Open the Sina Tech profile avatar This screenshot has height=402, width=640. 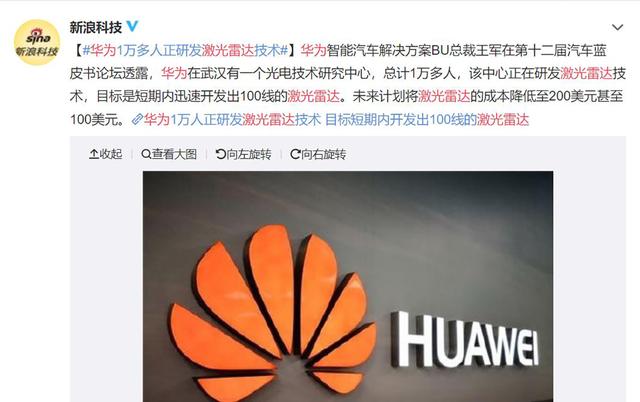(37, 42)
